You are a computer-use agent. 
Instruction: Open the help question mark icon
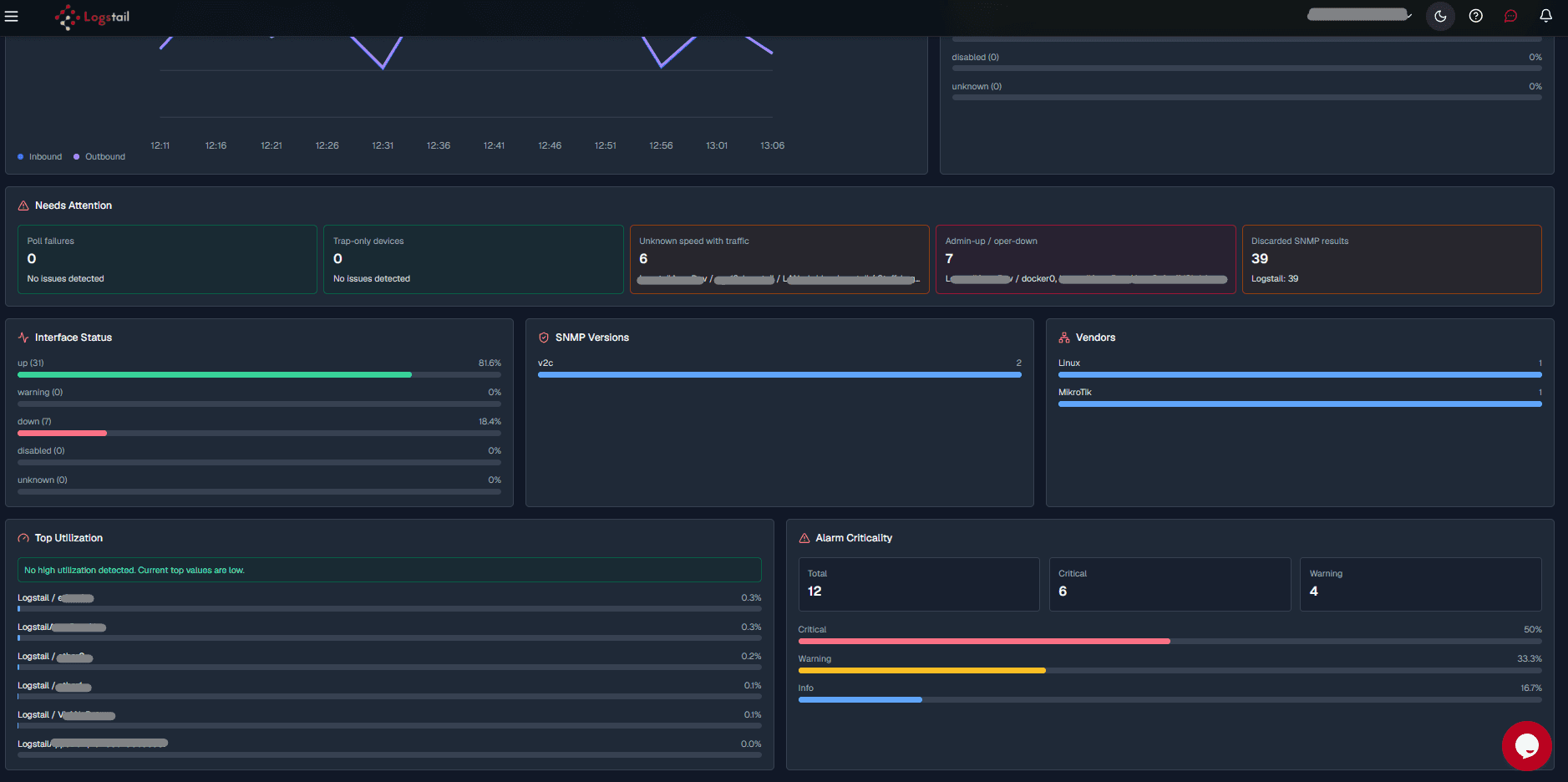1476,16
